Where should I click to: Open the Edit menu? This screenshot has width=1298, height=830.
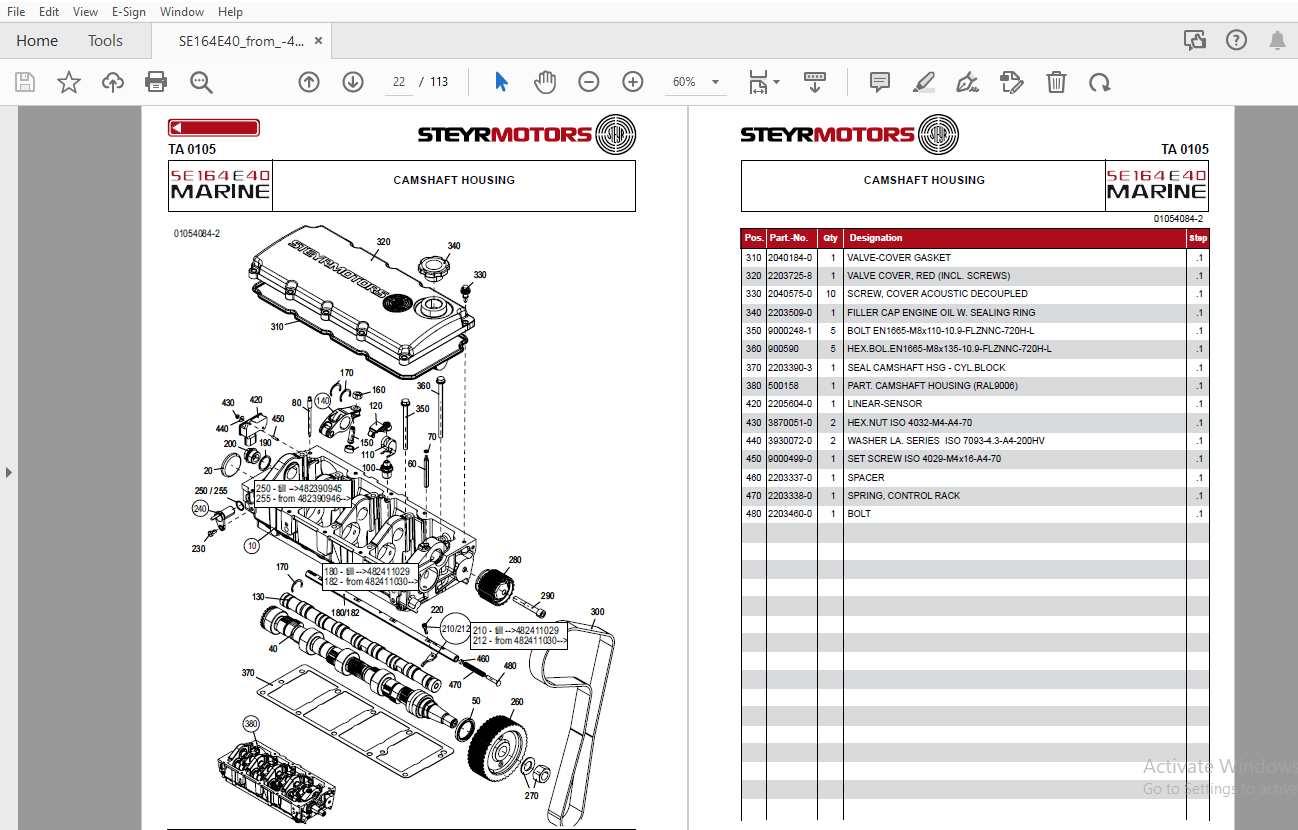click(x=49, y=12)
